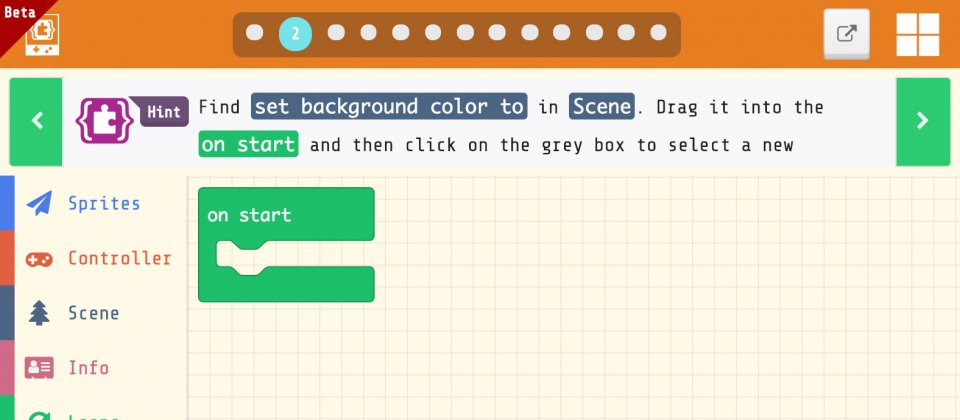Open the share/export icon button

tap(846, 34)
